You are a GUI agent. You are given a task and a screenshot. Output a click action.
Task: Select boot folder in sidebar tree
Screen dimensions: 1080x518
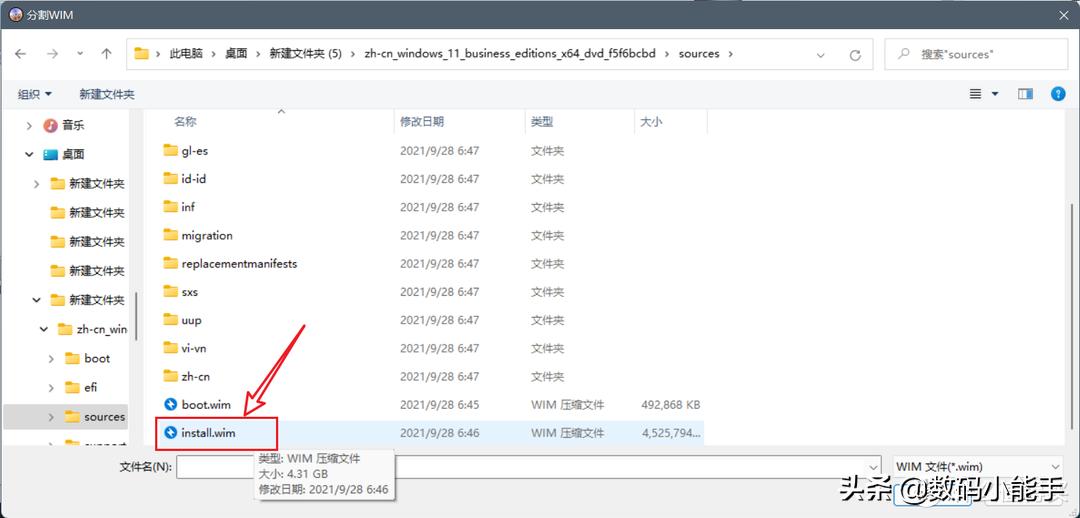point(97,358)
